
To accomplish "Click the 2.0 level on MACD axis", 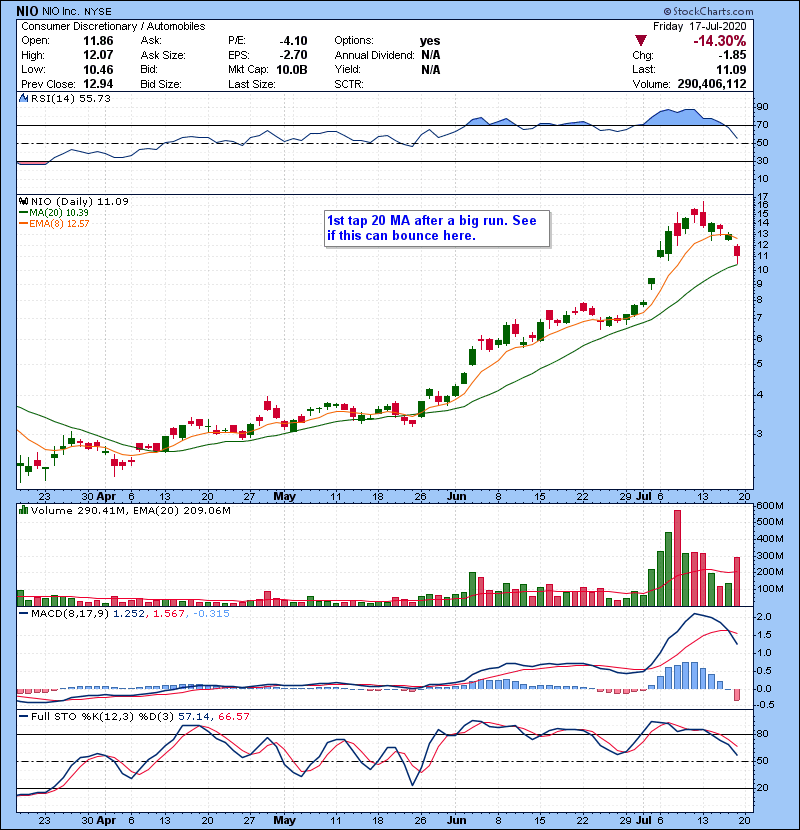I will pyautogui.click(x=764, y=617).
